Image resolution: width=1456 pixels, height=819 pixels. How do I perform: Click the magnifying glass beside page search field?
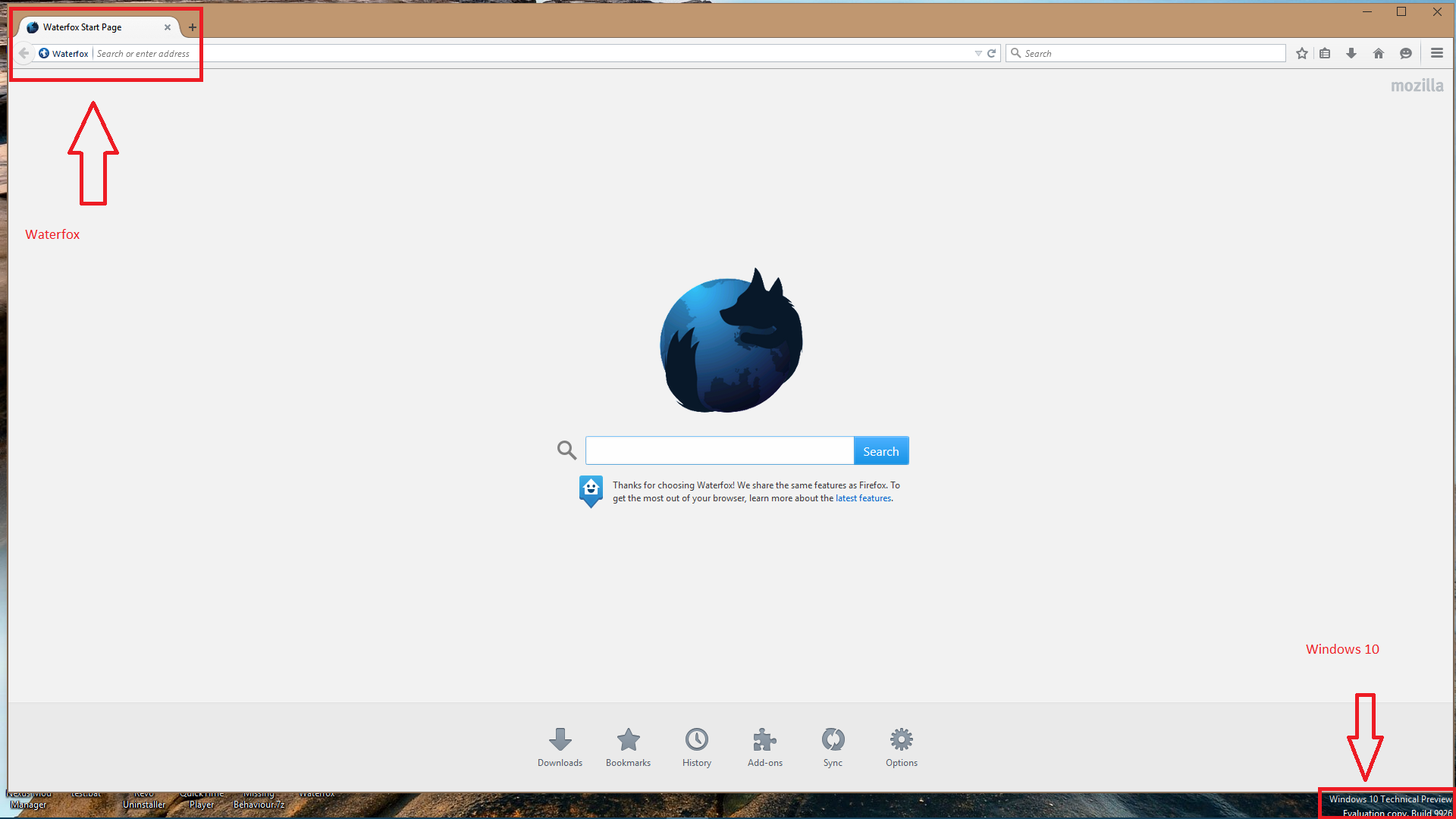coord(566,450)
